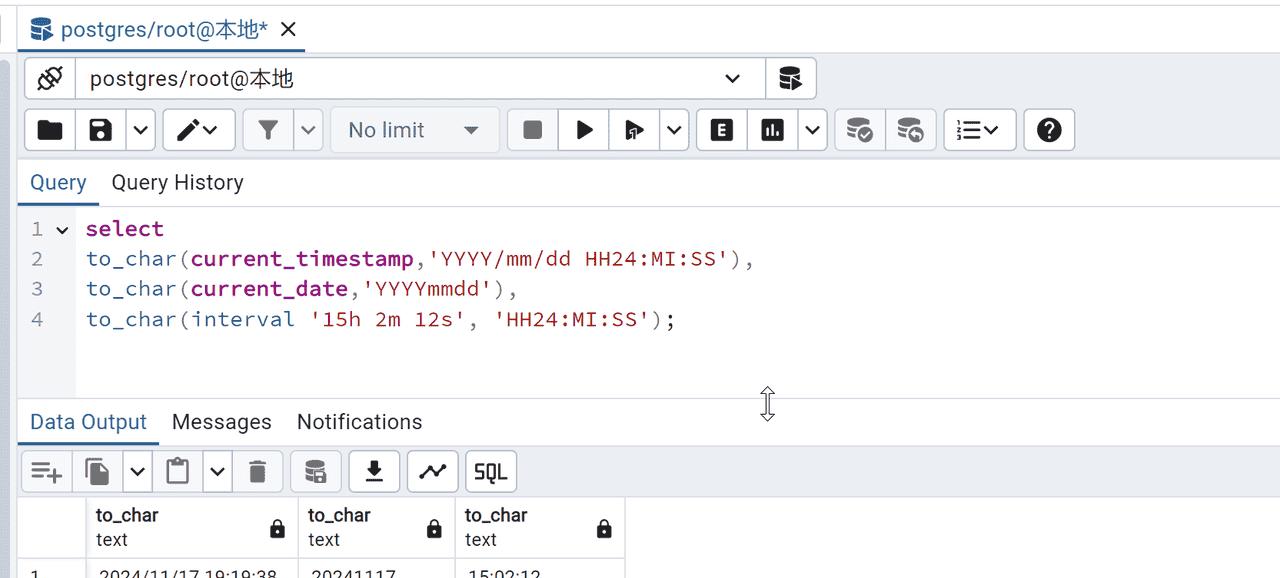This screenshot has height=578, width=1280.
Task: Switch to the Query History tab
Action: [x=178, y=182]
